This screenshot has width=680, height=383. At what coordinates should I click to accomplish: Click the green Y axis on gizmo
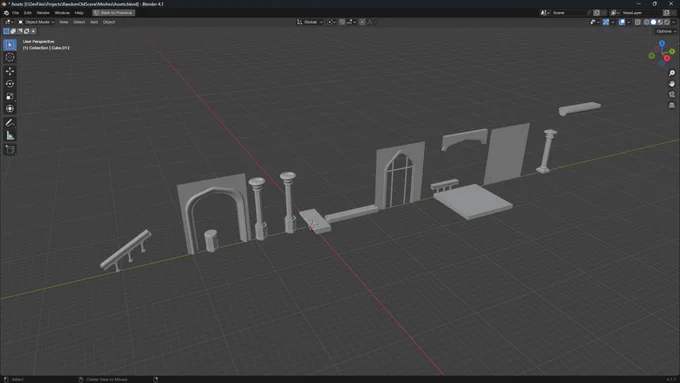coord(672,51)
